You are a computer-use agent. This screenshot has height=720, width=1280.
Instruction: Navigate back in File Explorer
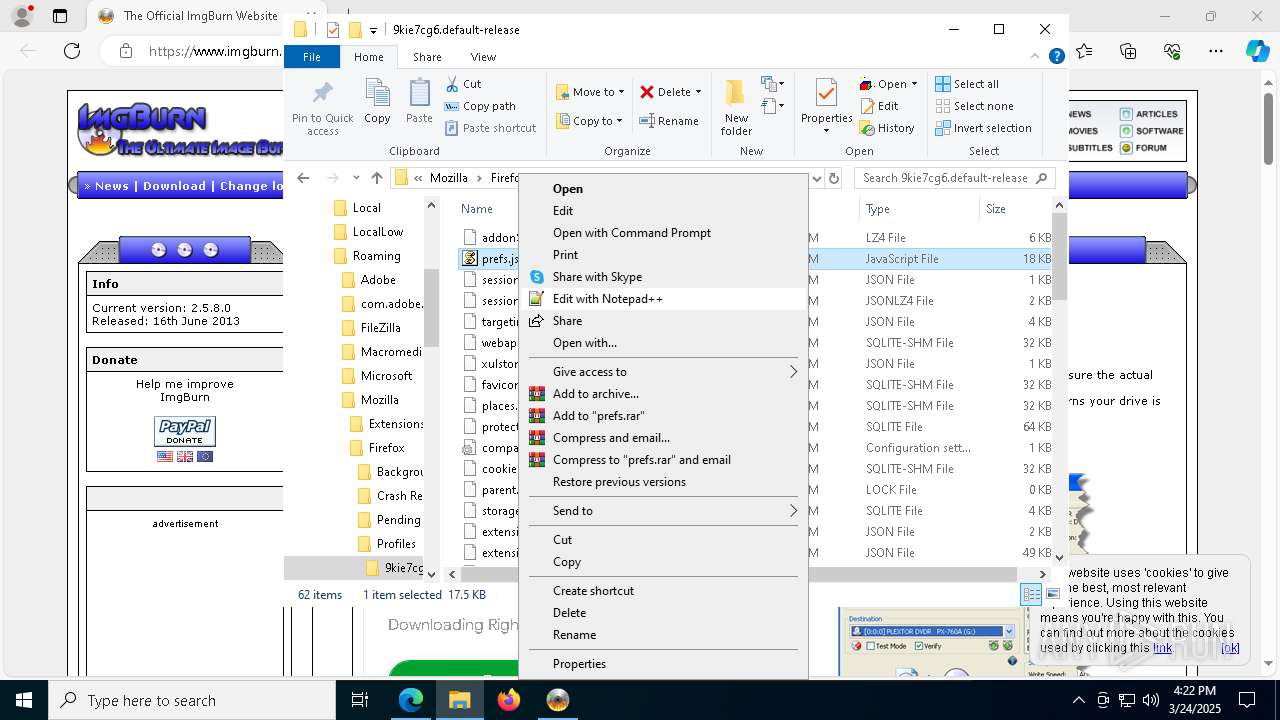pyautogui.click(x=303, y=178)
